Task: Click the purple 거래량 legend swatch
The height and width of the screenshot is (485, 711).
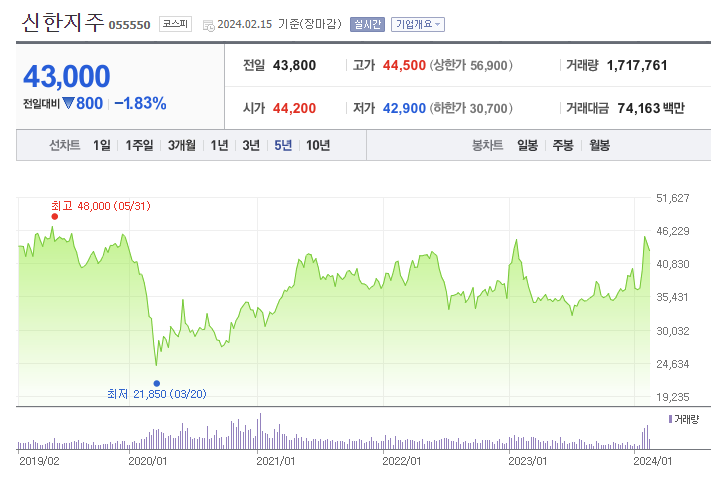Action: [670, 419]
